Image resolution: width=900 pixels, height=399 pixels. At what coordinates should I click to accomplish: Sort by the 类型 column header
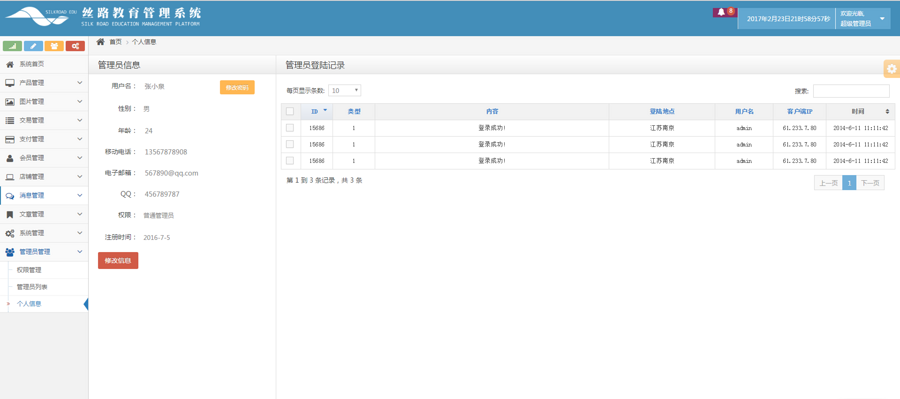tap(354, 111)
